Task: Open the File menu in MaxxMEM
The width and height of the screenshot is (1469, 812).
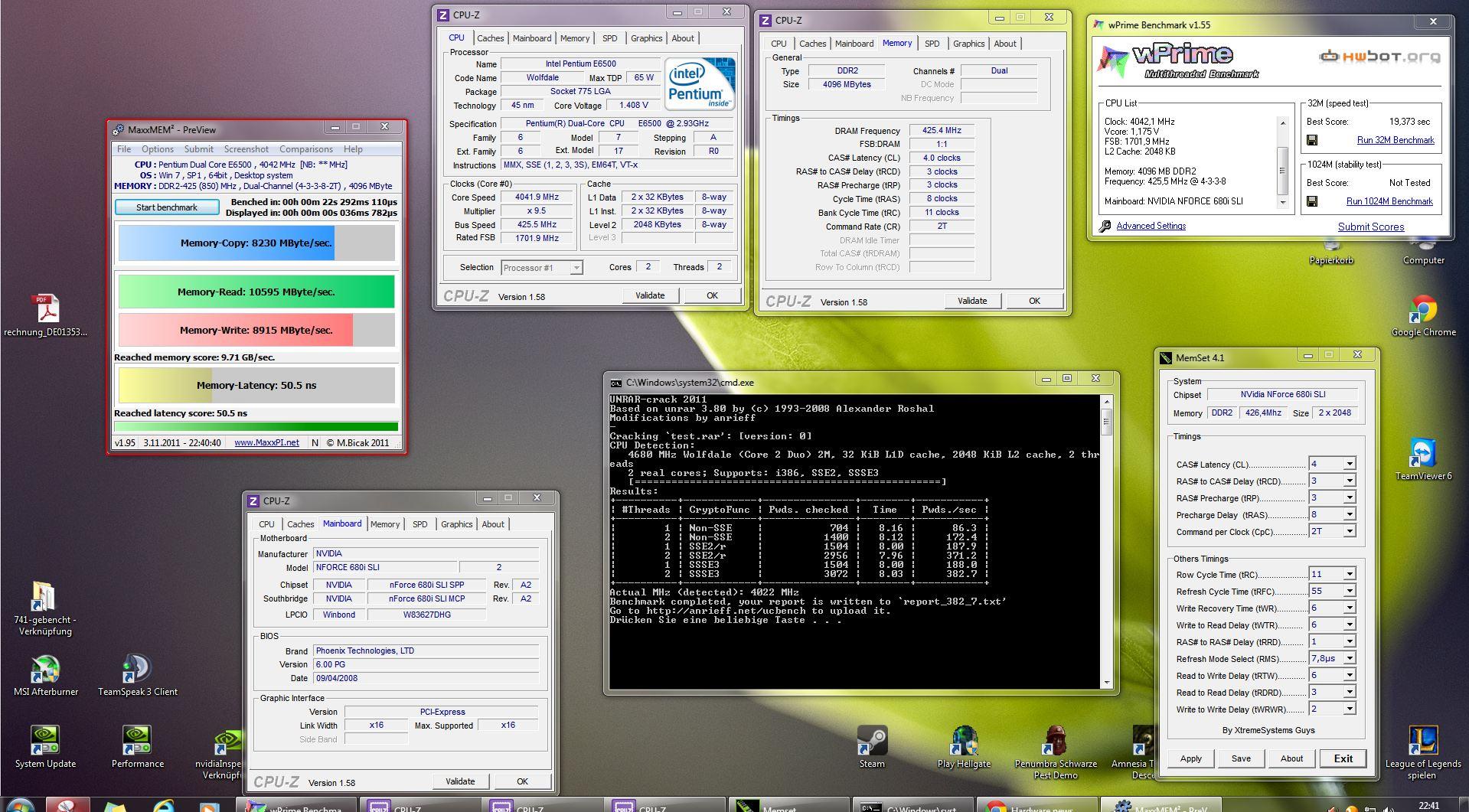Action: pos(124,149)
